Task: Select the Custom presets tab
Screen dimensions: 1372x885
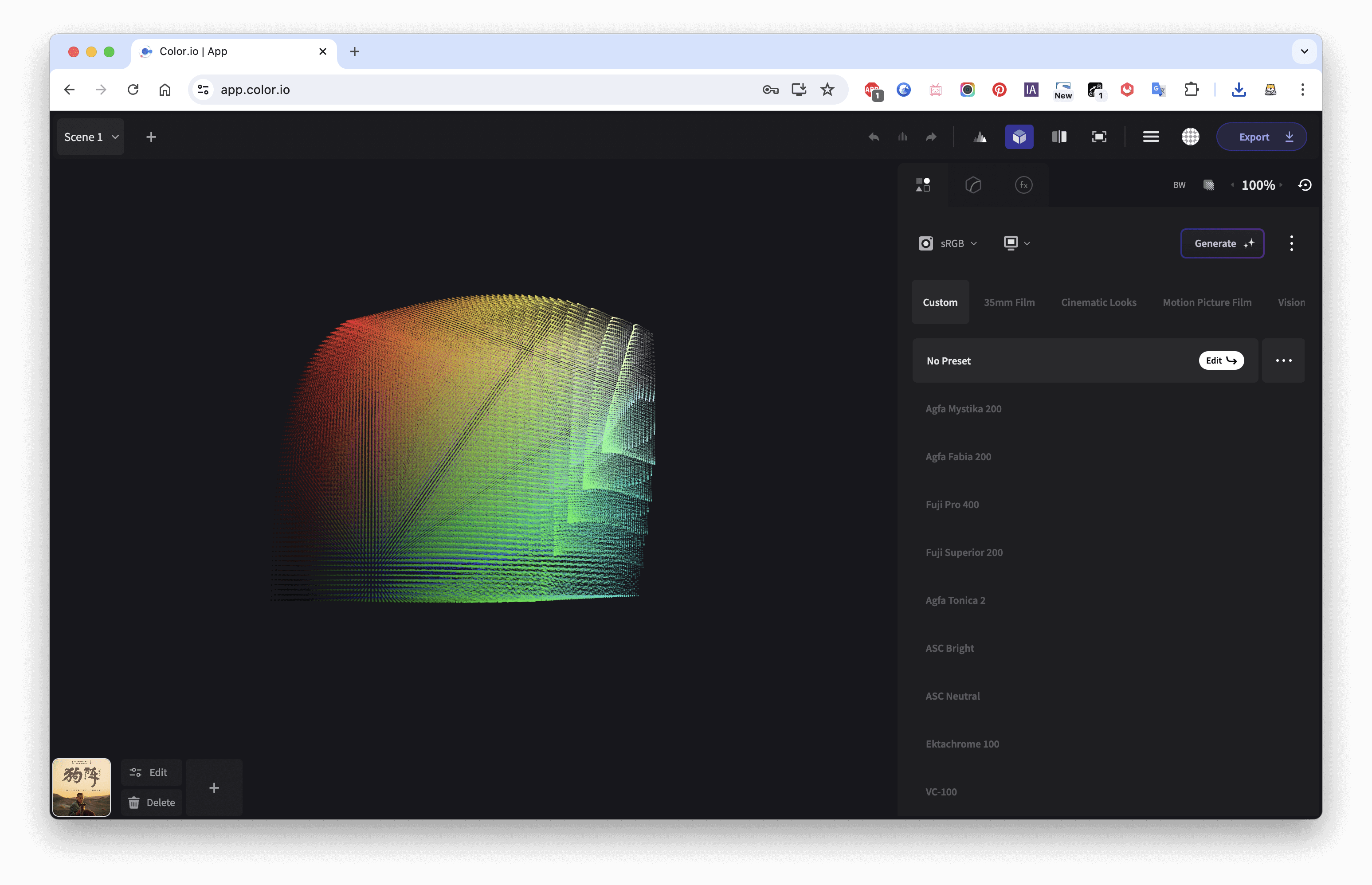Action: tap(940, 302)
